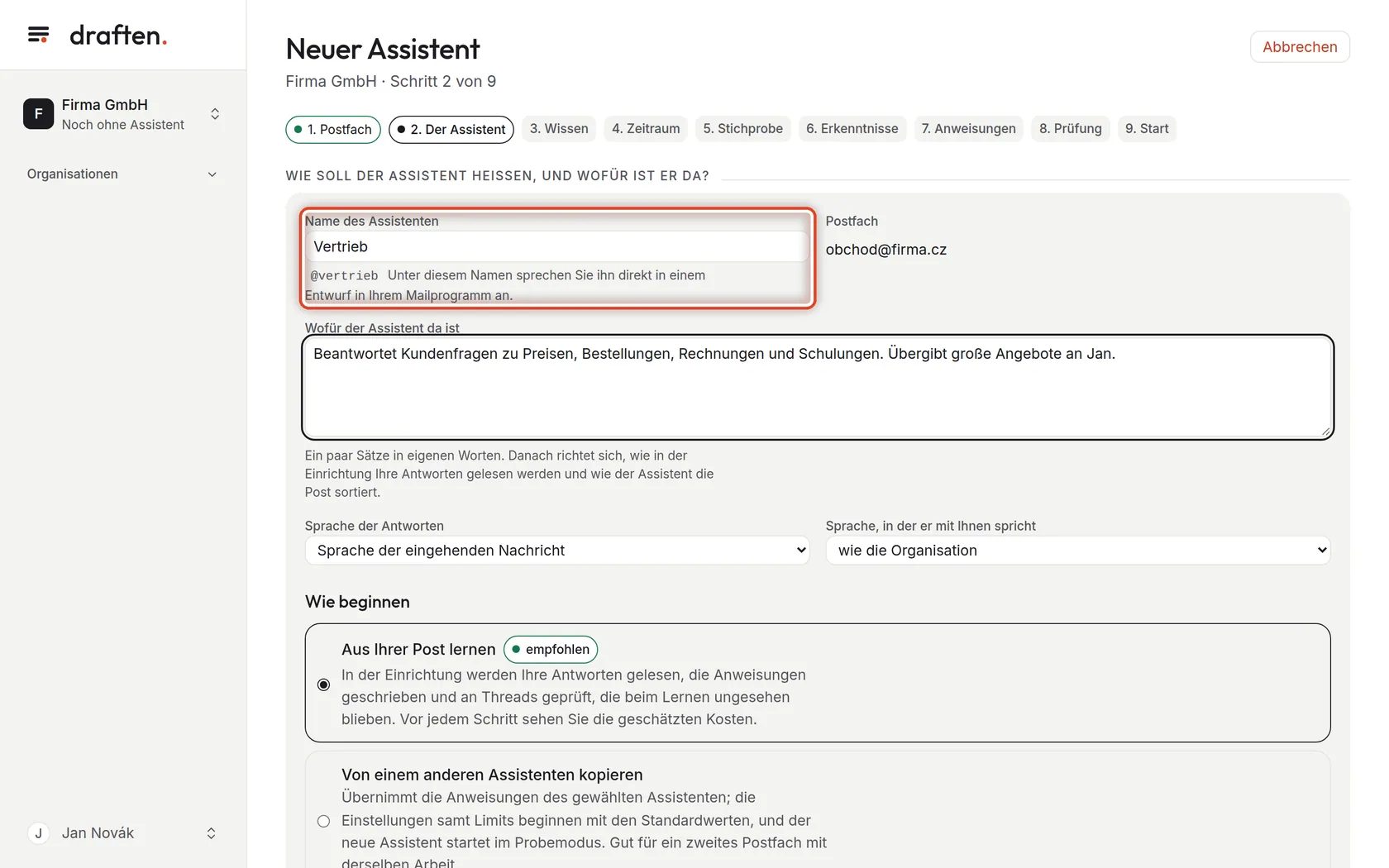This screenshot has width=1389, height=868.
Task: Select 'Von einem anderen Assistenten kopieren' radio
Action: [324, 821]
